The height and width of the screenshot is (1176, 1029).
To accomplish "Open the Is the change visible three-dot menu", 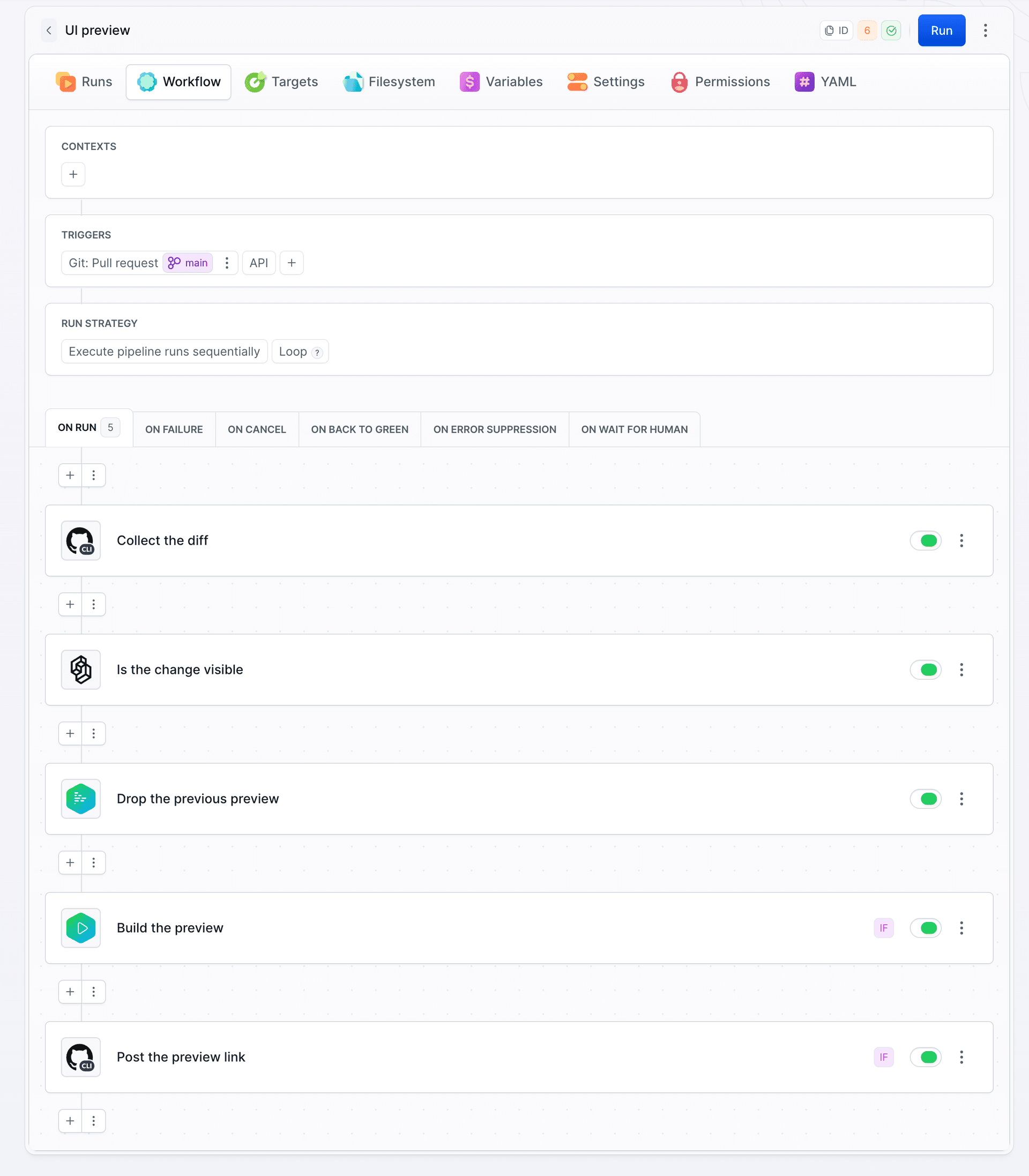I will tap(961, 669).
